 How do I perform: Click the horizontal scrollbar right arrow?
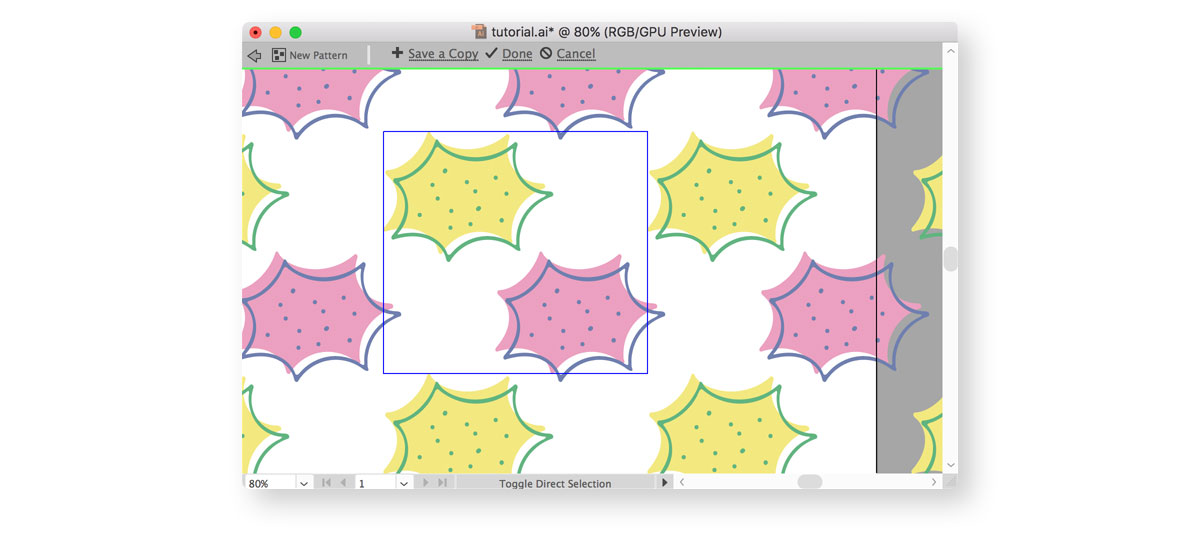click(x=934, y=482)
